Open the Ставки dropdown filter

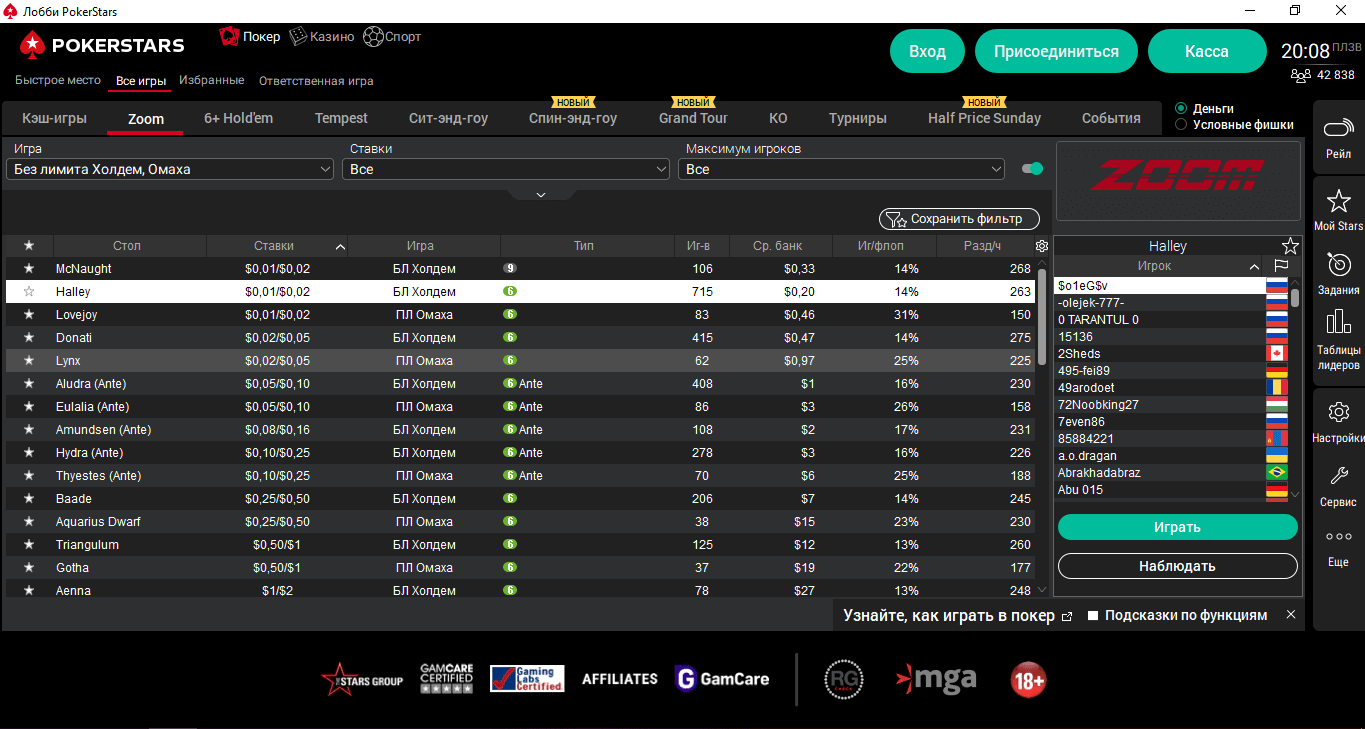click(505, 170)
